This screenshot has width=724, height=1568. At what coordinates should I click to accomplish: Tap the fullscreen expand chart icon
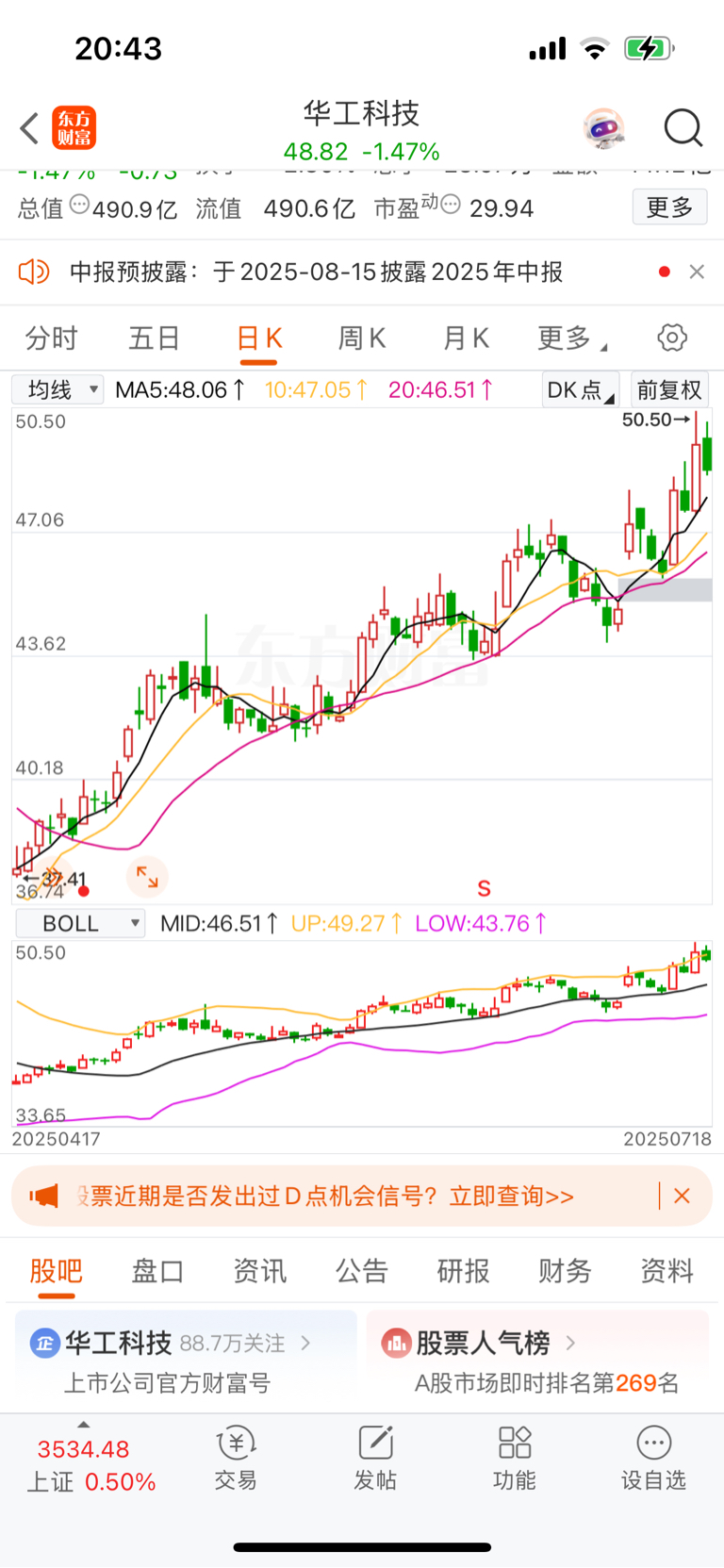coord(147,877)
